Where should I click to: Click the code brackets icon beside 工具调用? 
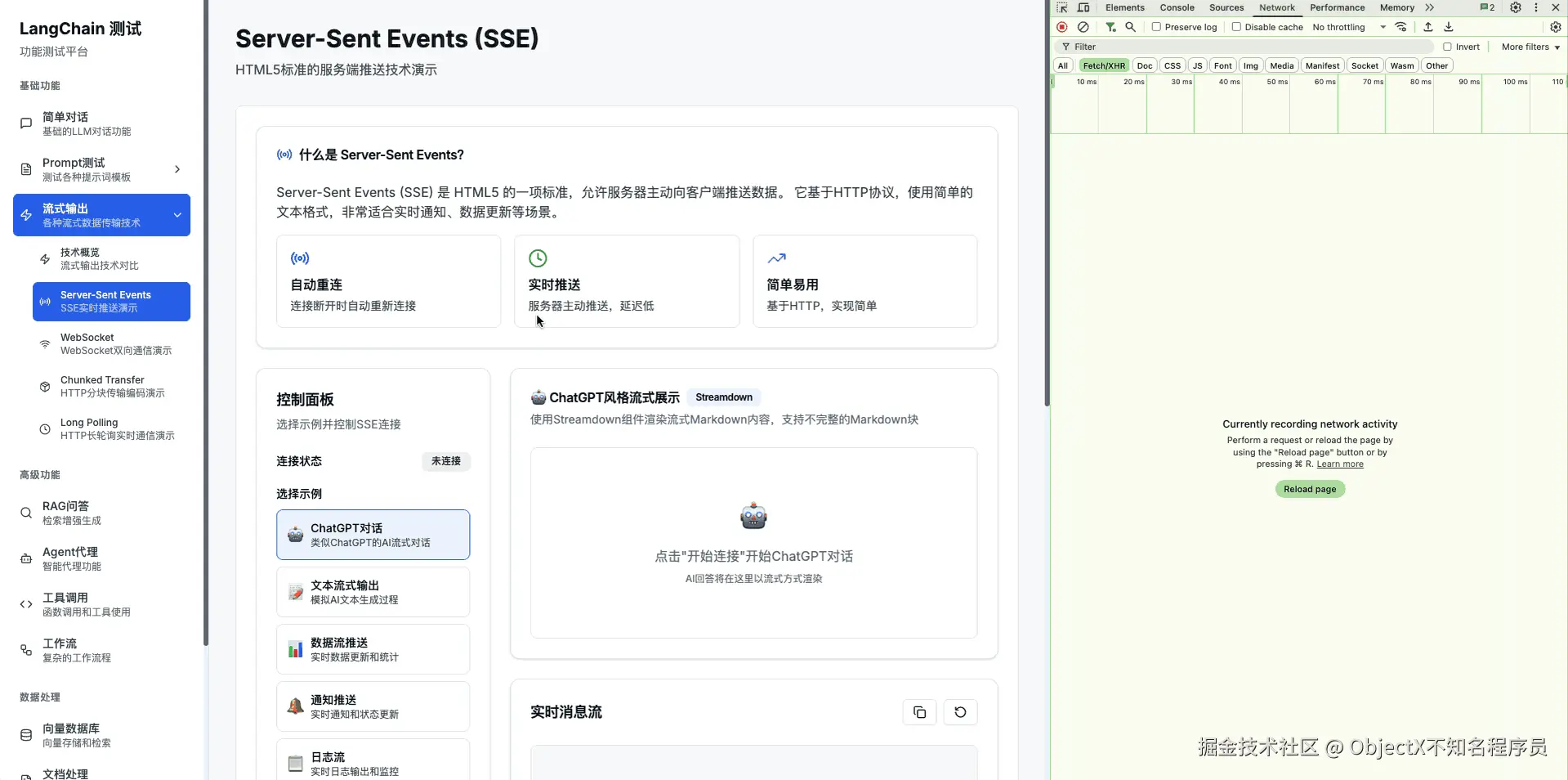(x=26, y=604)
